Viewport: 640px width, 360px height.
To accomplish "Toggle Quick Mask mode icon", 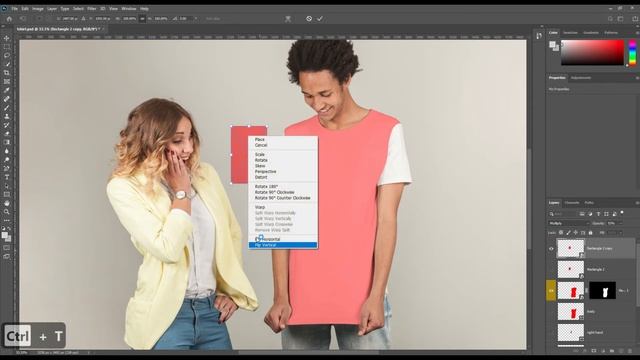I will (x=7, y=248).
